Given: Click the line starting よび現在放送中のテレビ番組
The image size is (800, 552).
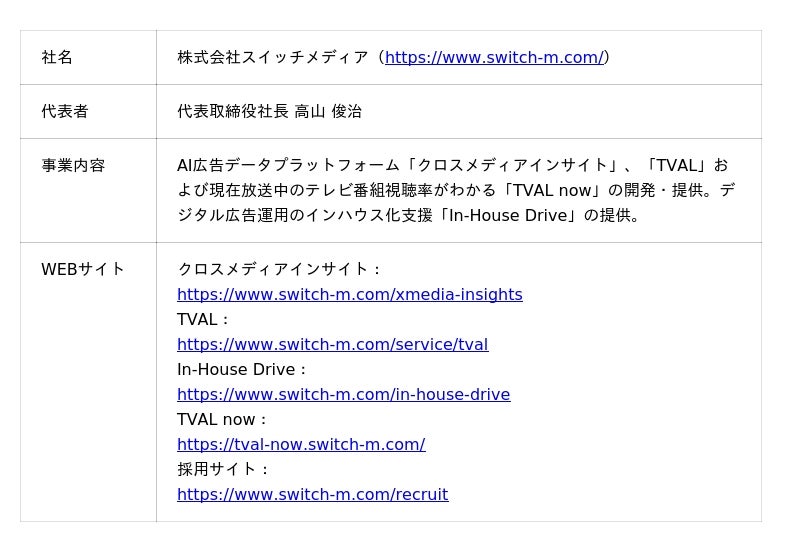Looking at the screenshot, I should pyautogui.click(x=457, y=190).
